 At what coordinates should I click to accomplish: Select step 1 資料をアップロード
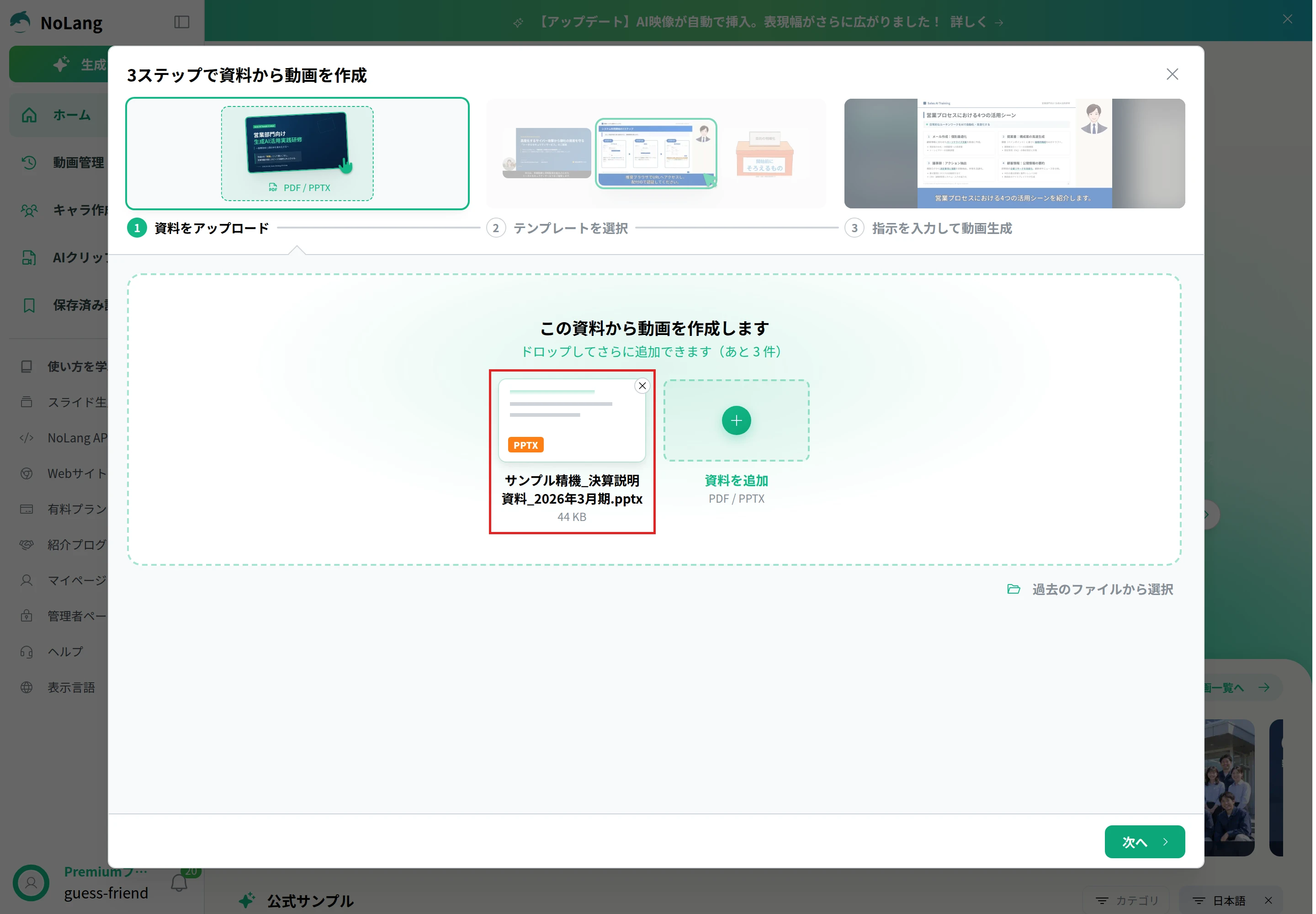197,228
